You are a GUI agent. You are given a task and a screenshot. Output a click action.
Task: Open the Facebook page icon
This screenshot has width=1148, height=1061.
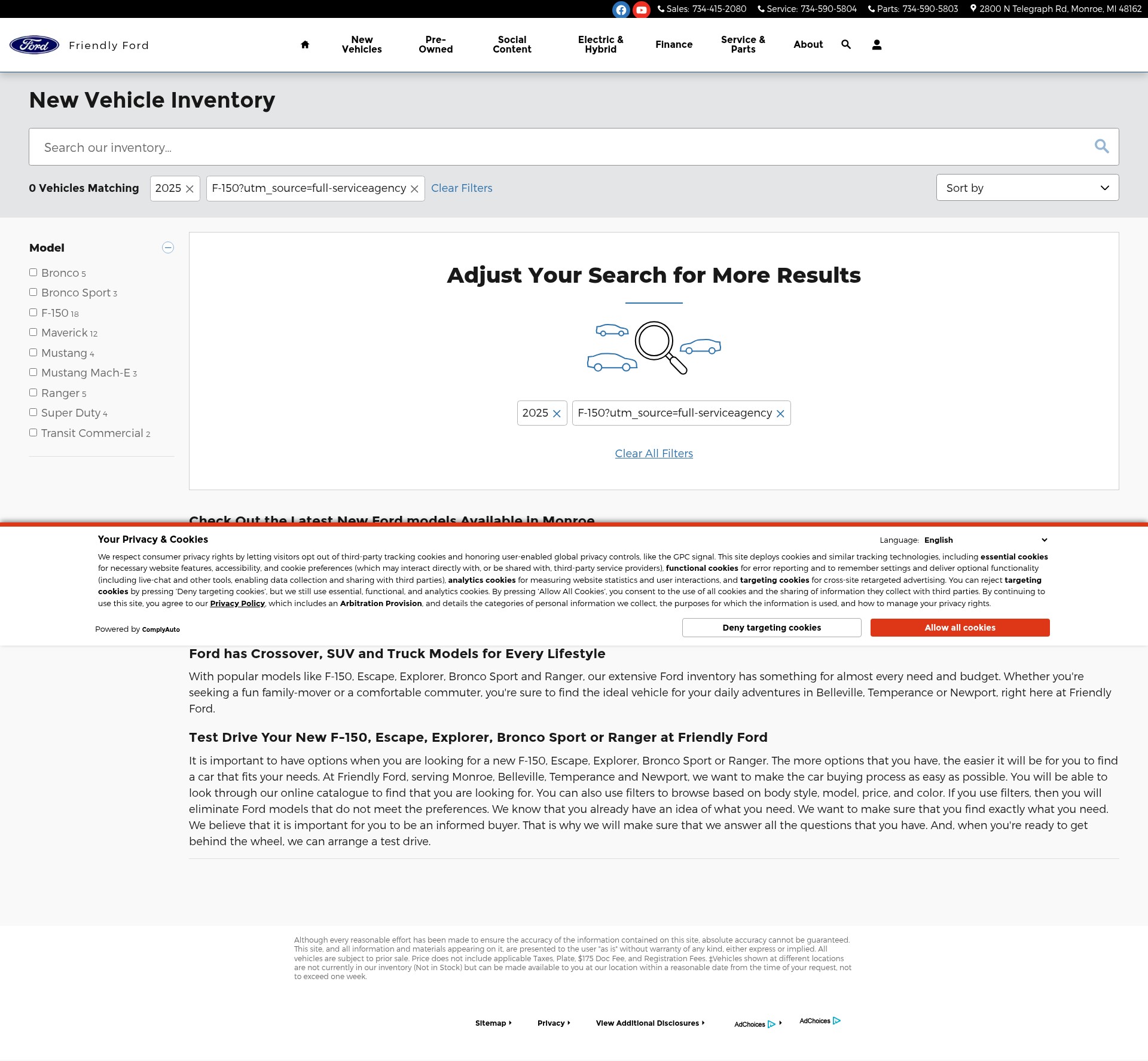pyautogui.click(x=621, y=10)
